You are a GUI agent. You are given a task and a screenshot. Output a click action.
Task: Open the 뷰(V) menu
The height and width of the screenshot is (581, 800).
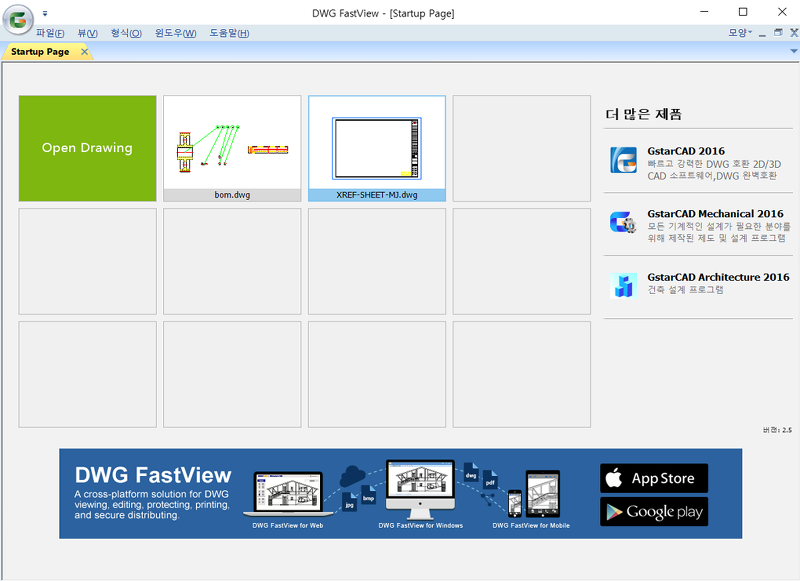click(87, 33)
